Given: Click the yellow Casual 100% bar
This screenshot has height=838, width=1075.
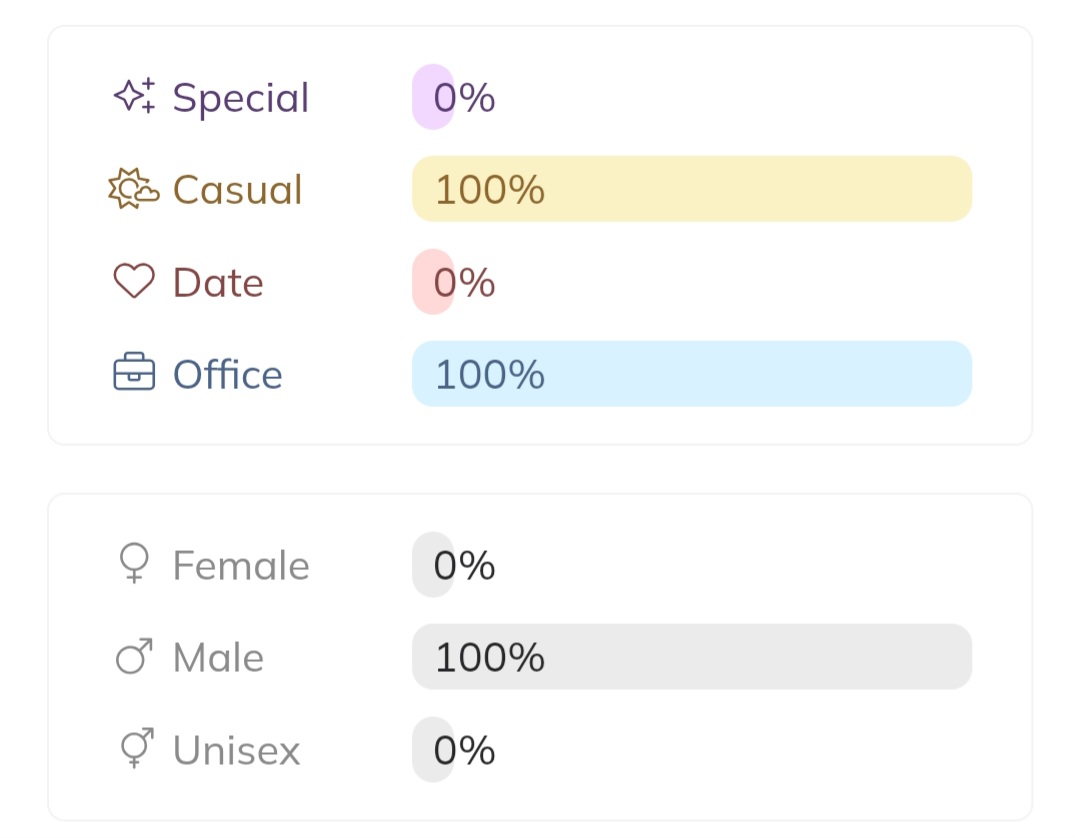Looking at the screenshot, I should pyautogui.click(x=692, y=189).
